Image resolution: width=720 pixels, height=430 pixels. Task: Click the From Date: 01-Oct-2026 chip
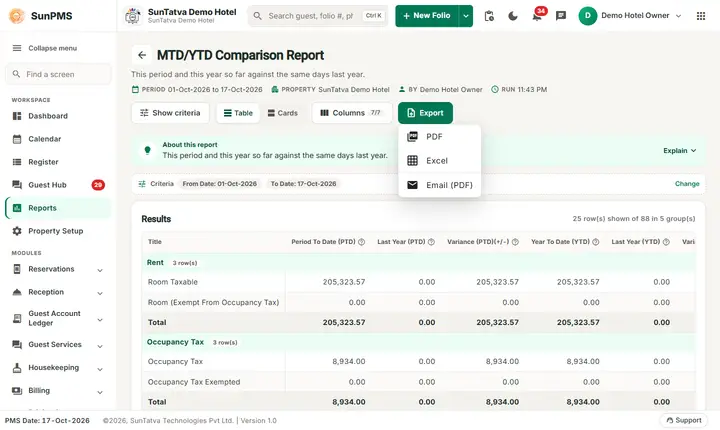pyautogui.click(x=219, y=184)
